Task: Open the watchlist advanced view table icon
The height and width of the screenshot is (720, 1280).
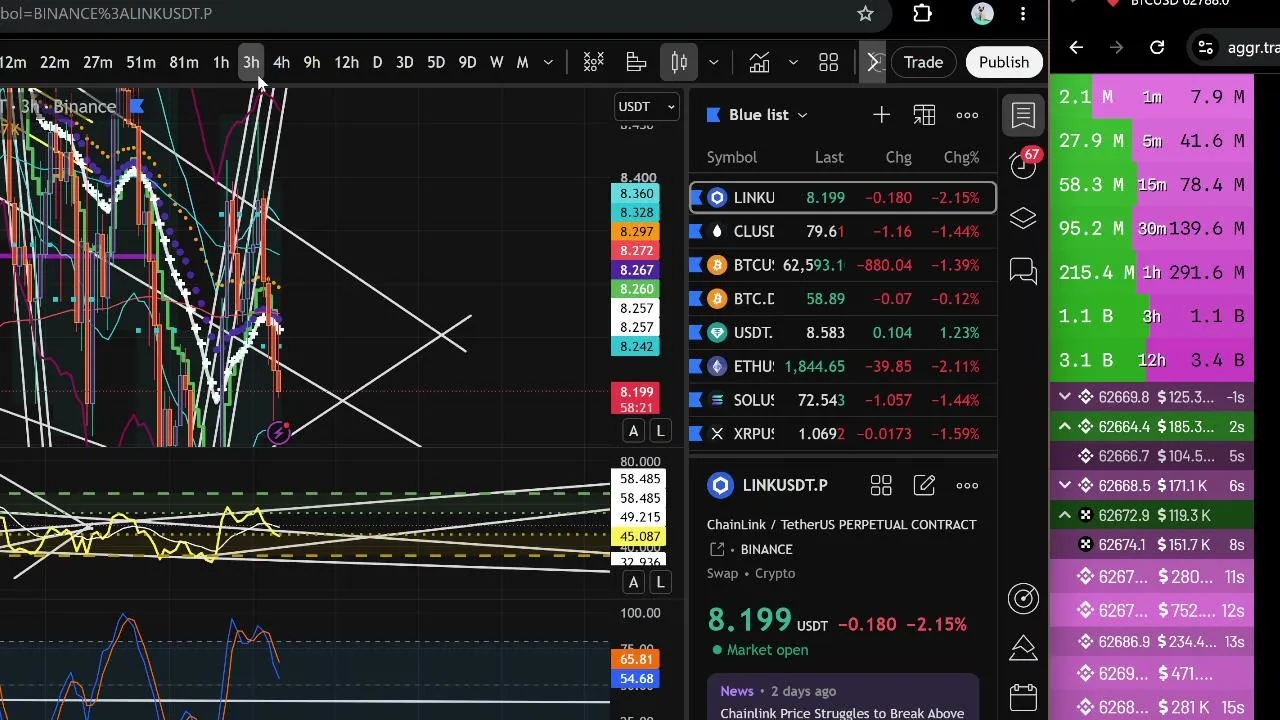Action: (924, 115)
